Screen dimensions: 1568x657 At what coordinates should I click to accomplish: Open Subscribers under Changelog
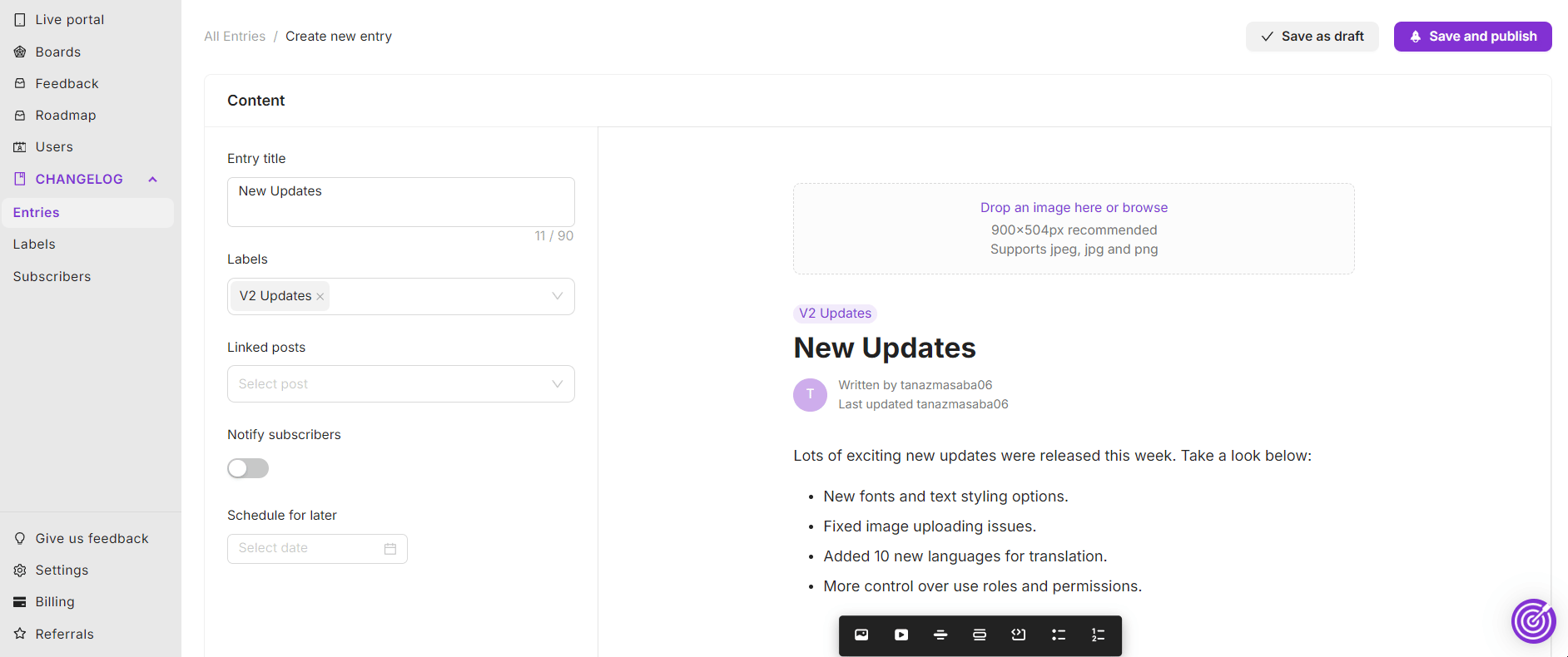[52, 276]
